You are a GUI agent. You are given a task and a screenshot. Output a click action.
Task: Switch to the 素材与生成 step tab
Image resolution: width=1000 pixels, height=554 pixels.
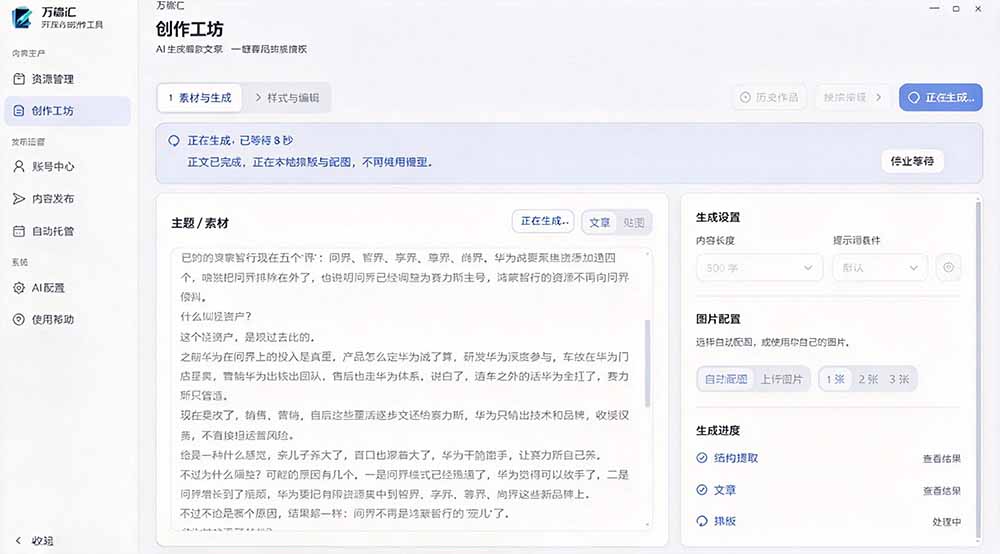(200, 98)
